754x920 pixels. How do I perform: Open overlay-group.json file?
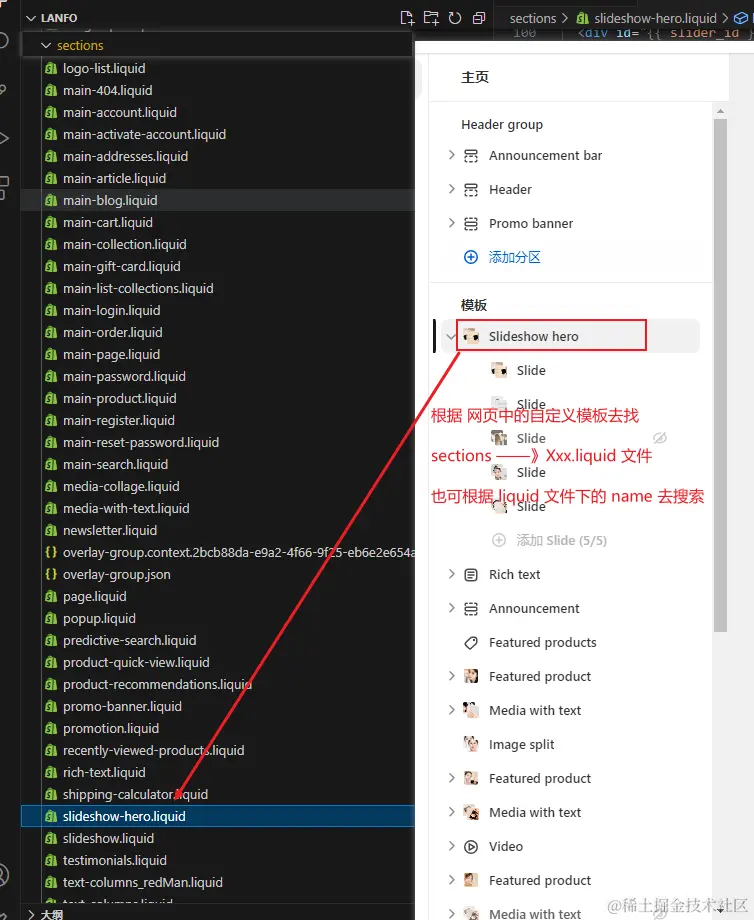click(x=116, y=574)
